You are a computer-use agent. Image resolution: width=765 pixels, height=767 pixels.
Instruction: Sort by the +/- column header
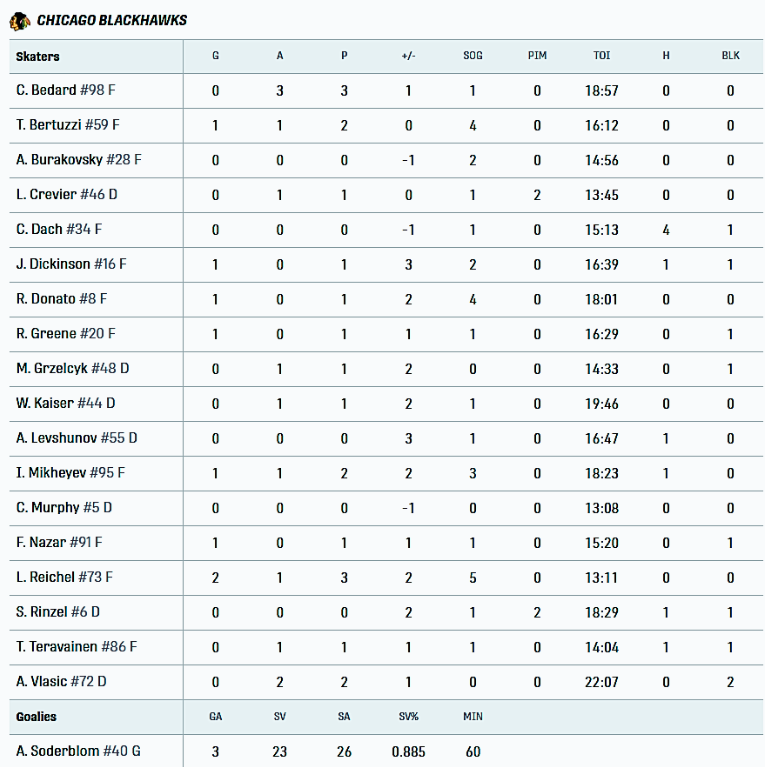pos(408,56)
